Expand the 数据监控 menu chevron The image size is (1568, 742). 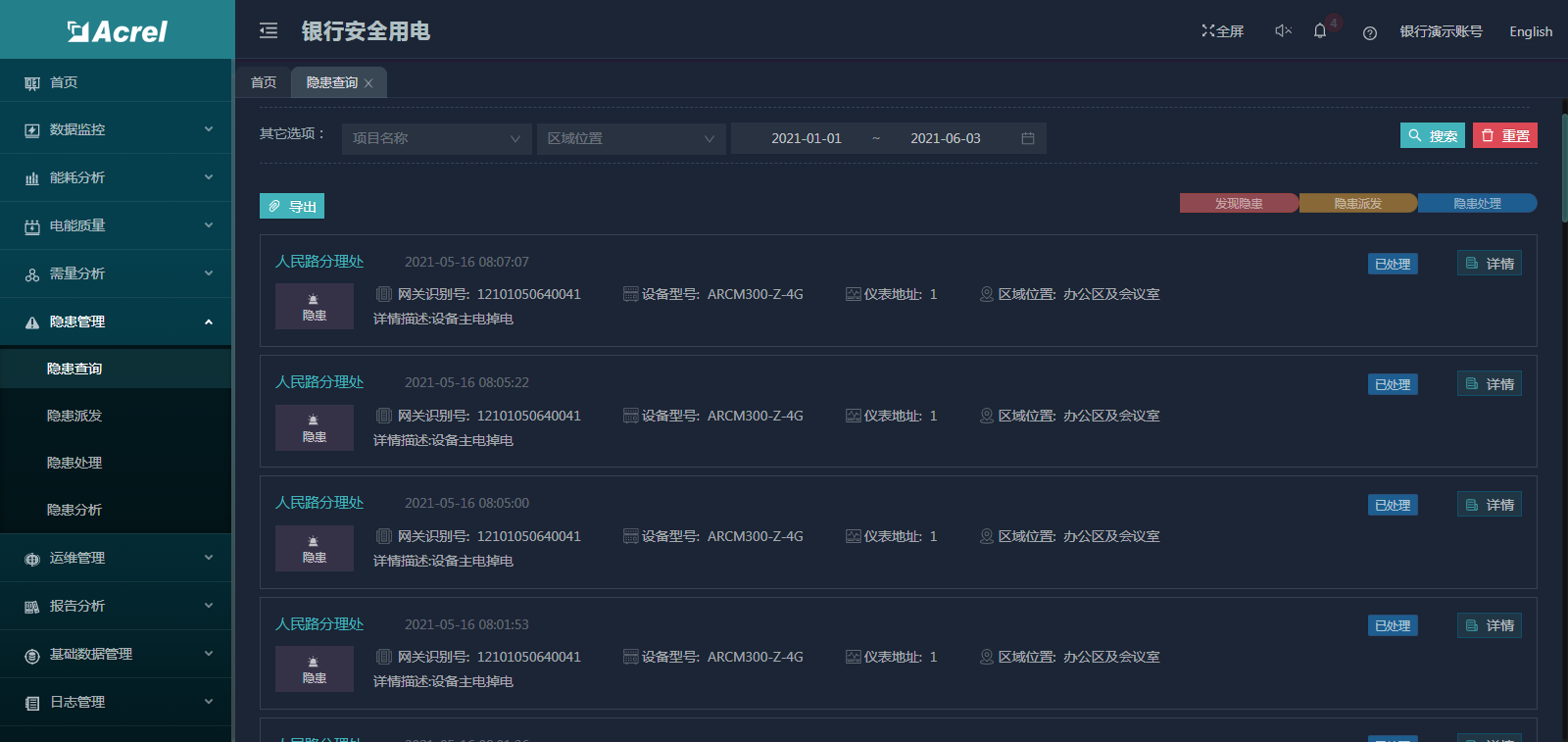click(209, 129)
